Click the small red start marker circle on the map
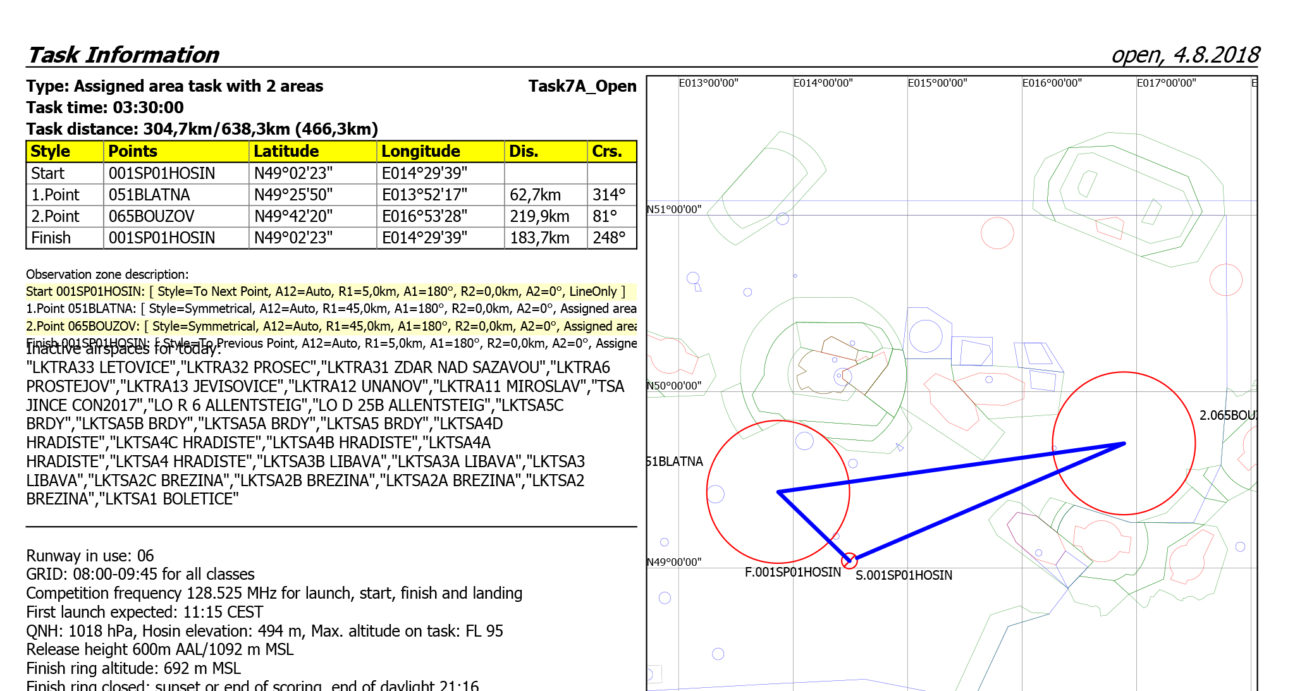Screen dimensions: 1295x691 coord(849,561)
